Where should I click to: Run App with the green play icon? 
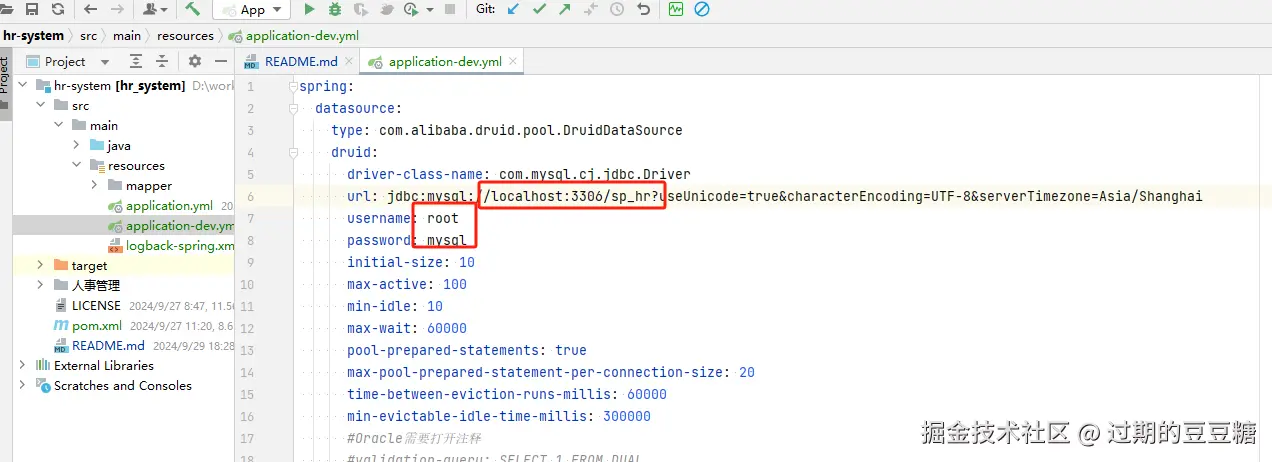(x=309, y=9)
